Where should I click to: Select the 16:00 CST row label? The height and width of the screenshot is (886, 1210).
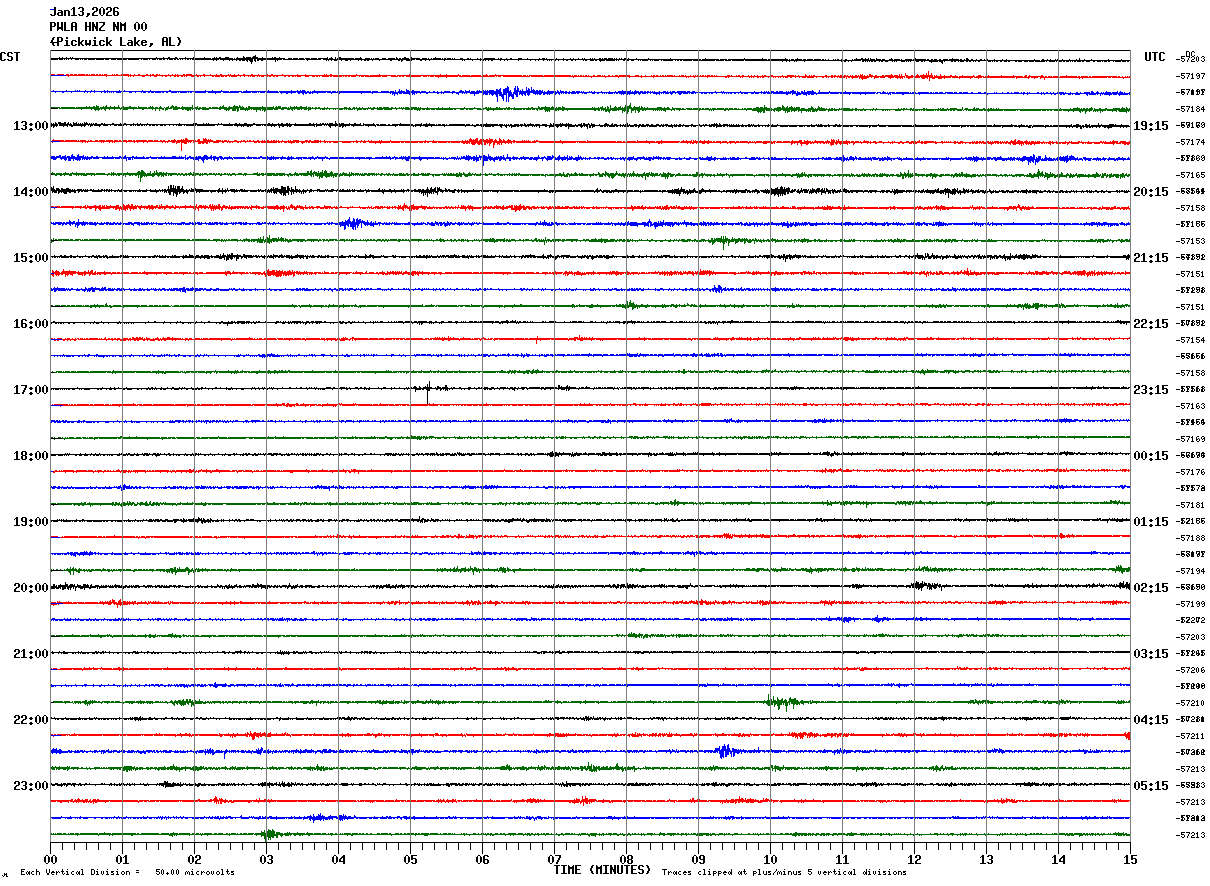tap(30, 324)
